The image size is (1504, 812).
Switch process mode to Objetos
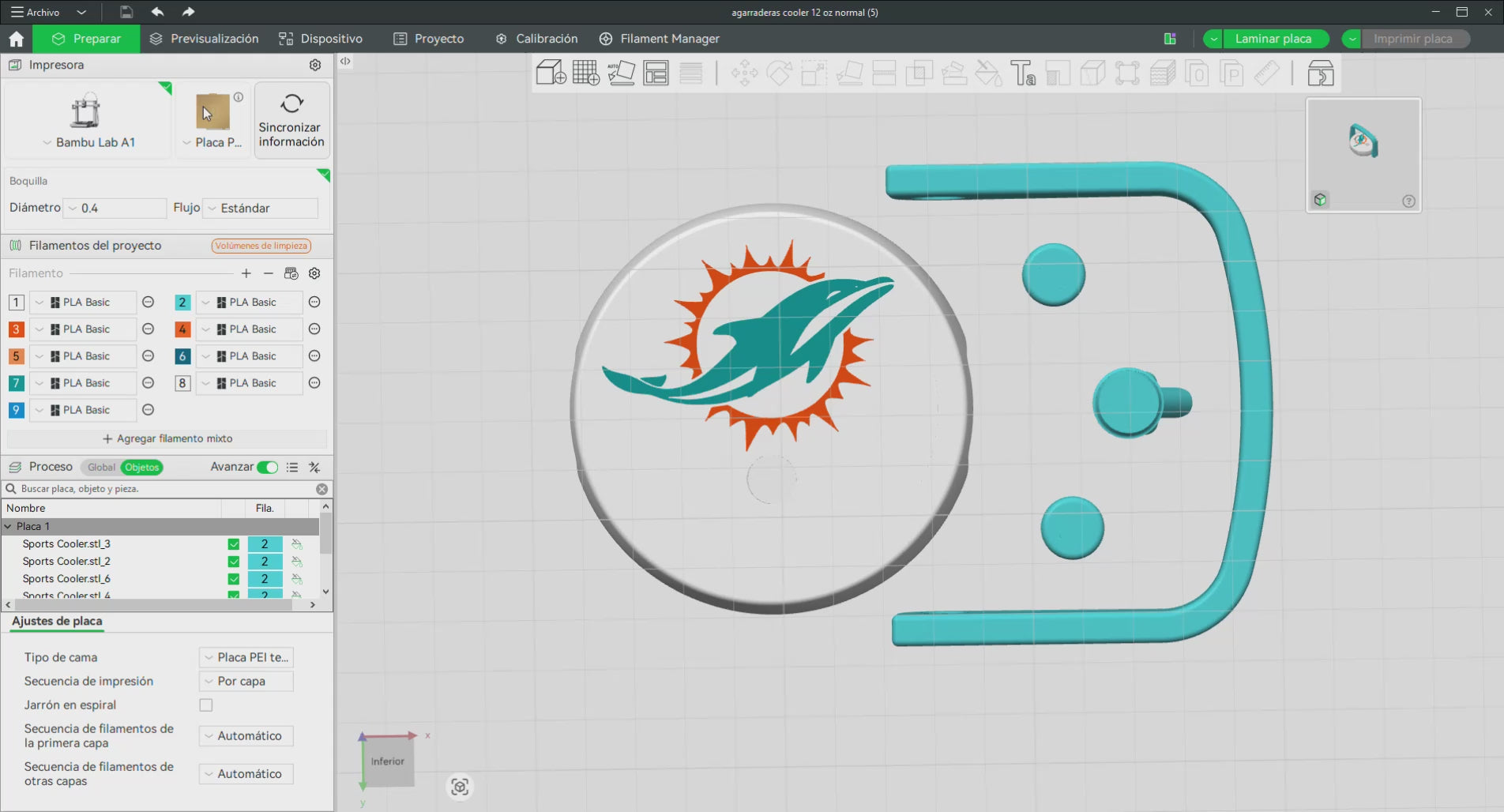pos(142,468)
